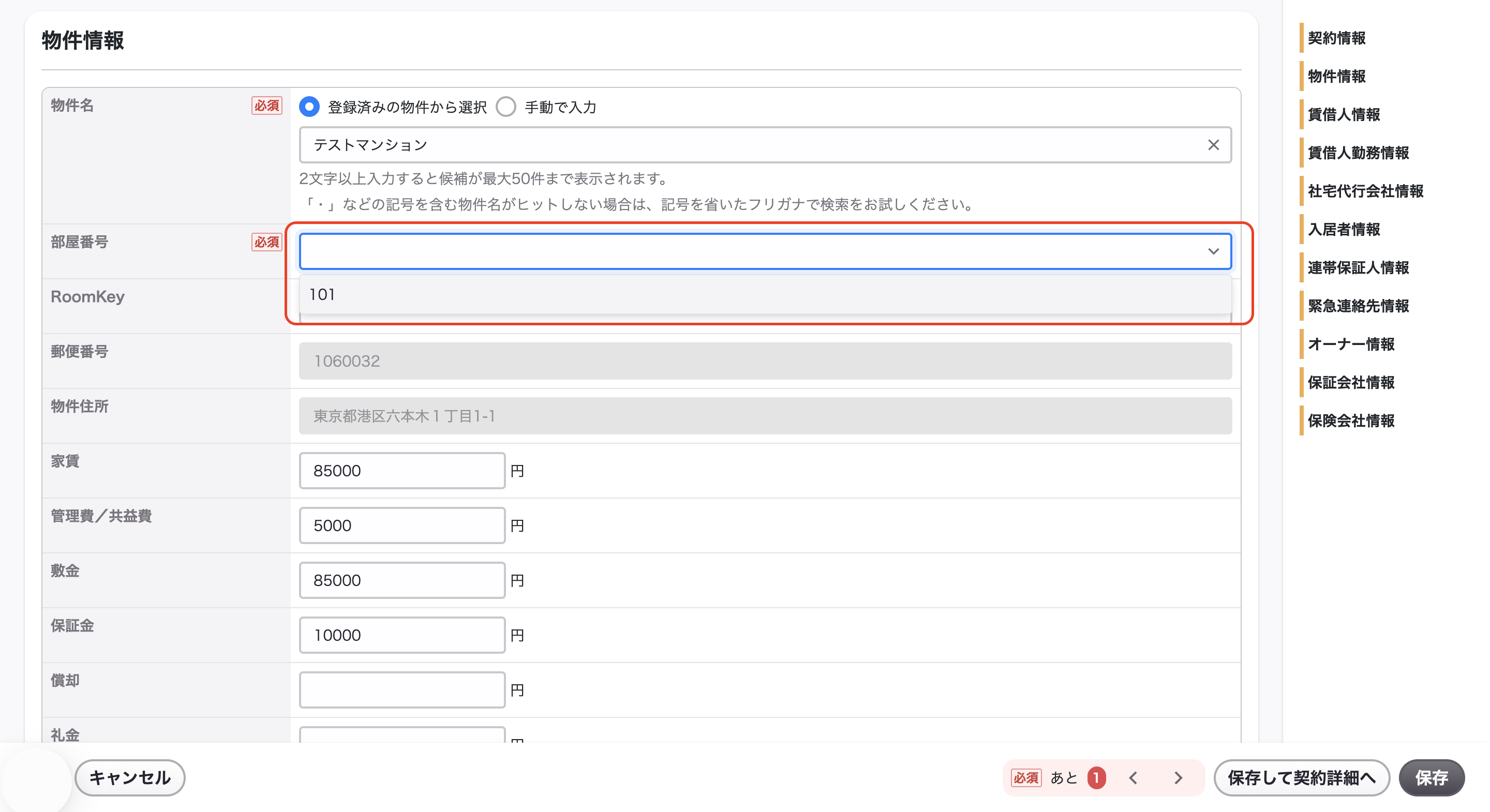1490x812 pixels.
Task: Jump to 緊急連絡先情報 section in sidebar
Action: tap(1358, 306)
